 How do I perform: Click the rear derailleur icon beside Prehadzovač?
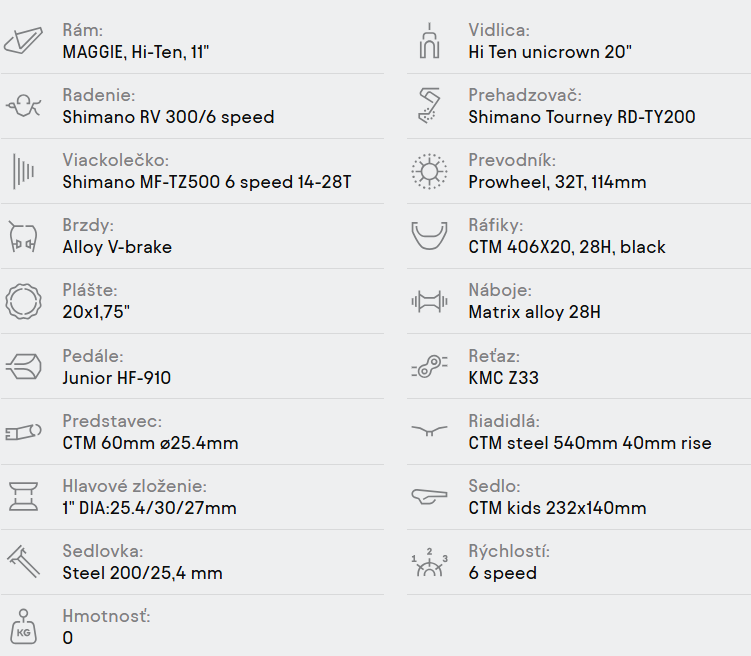pyautogui.click(x=429, y=106)
